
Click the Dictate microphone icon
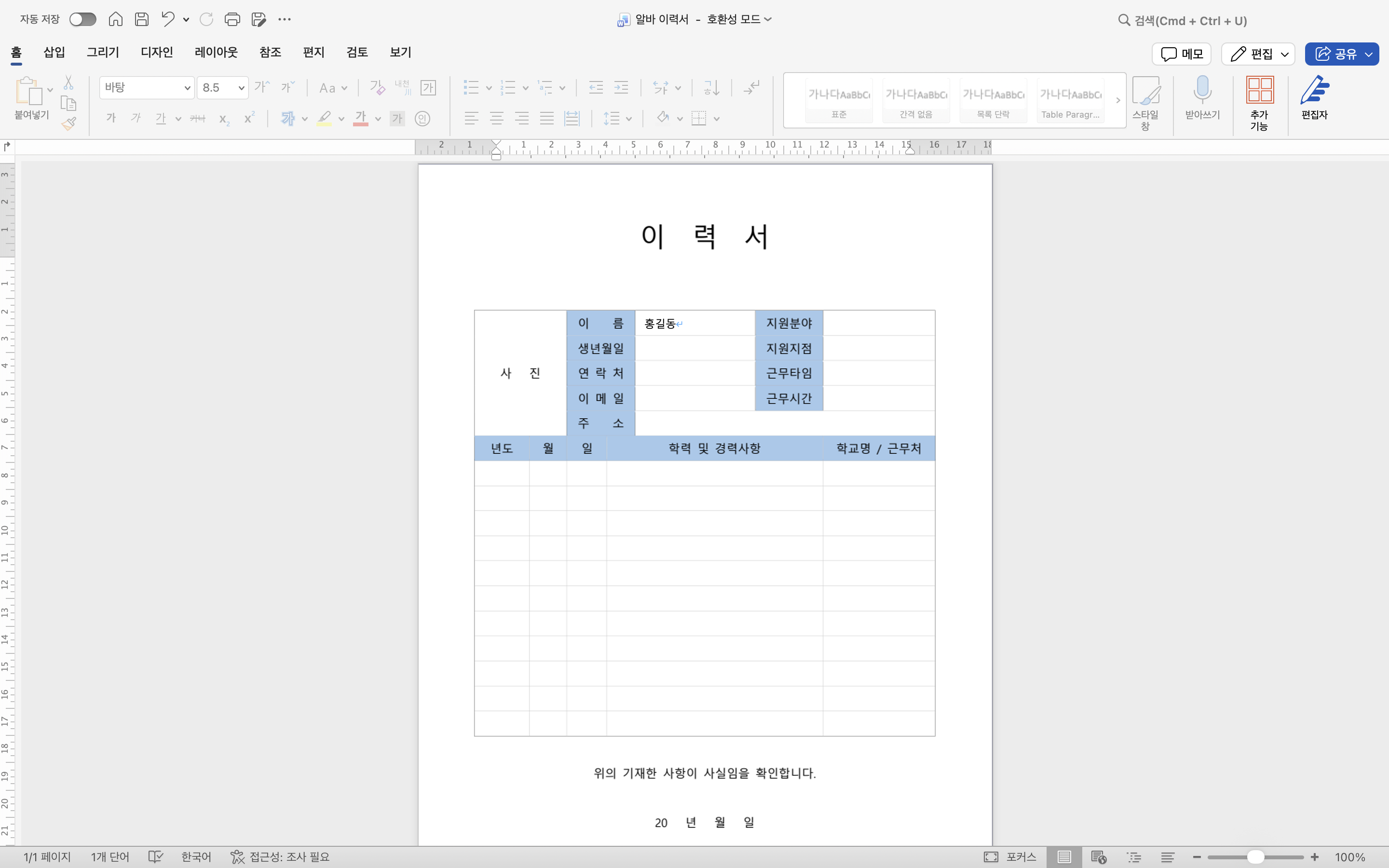coord(1202,90)
